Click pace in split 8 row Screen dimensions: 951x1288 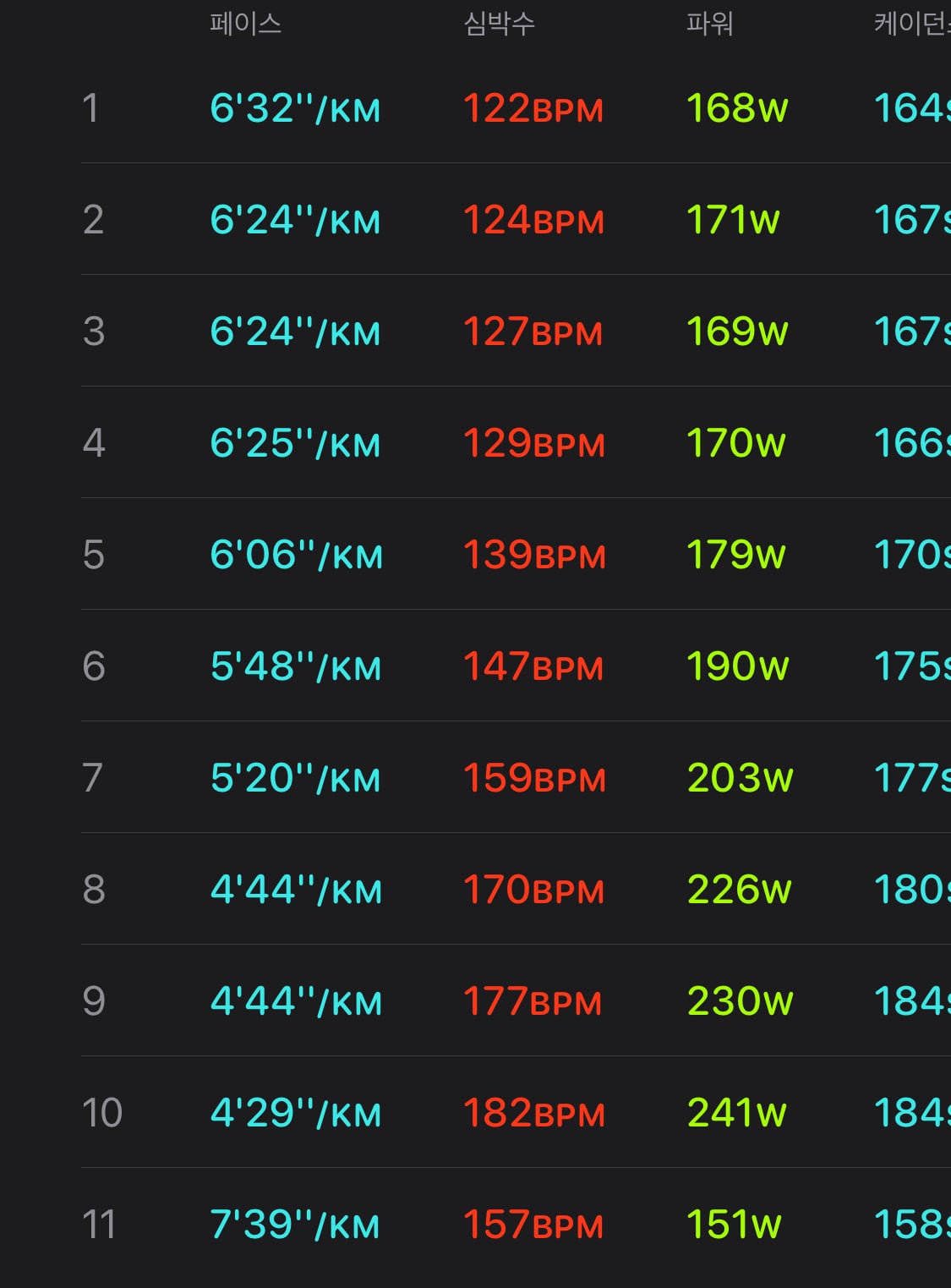coord(296,890)
